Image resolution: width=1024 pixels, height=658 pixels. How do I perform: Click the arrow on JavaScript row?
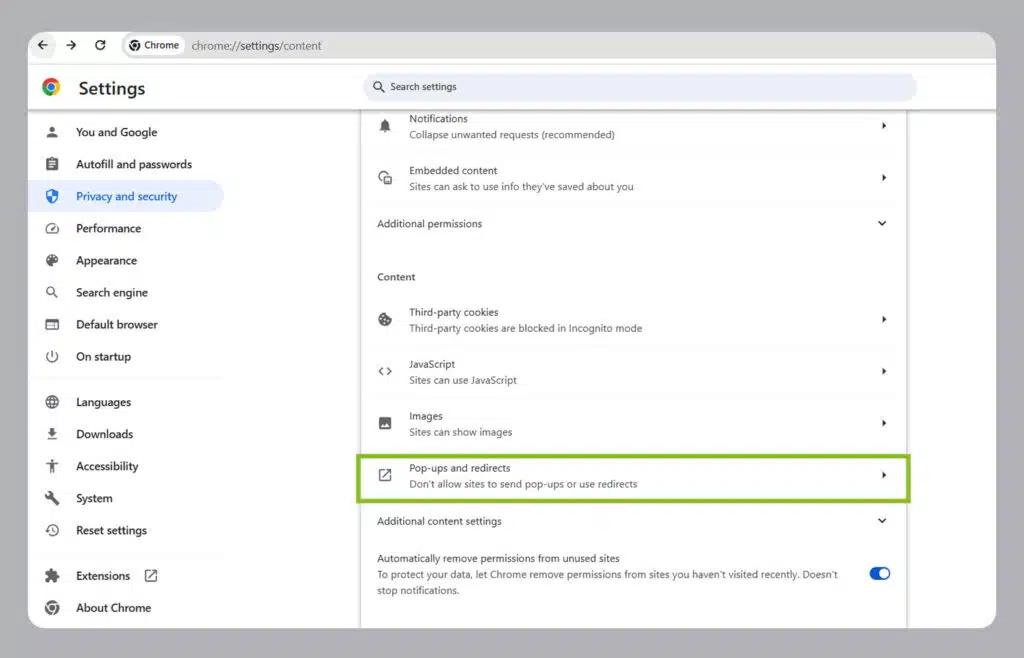884,371
